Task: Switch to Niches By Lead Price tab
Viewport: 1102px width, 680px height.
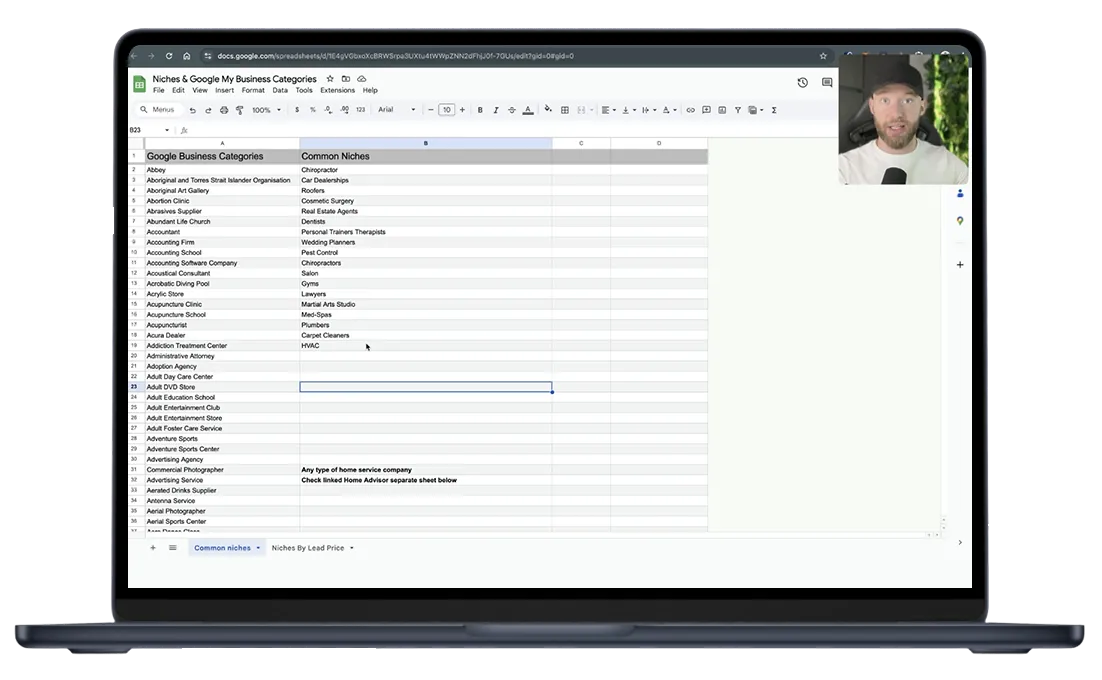Action: [308, 548]
